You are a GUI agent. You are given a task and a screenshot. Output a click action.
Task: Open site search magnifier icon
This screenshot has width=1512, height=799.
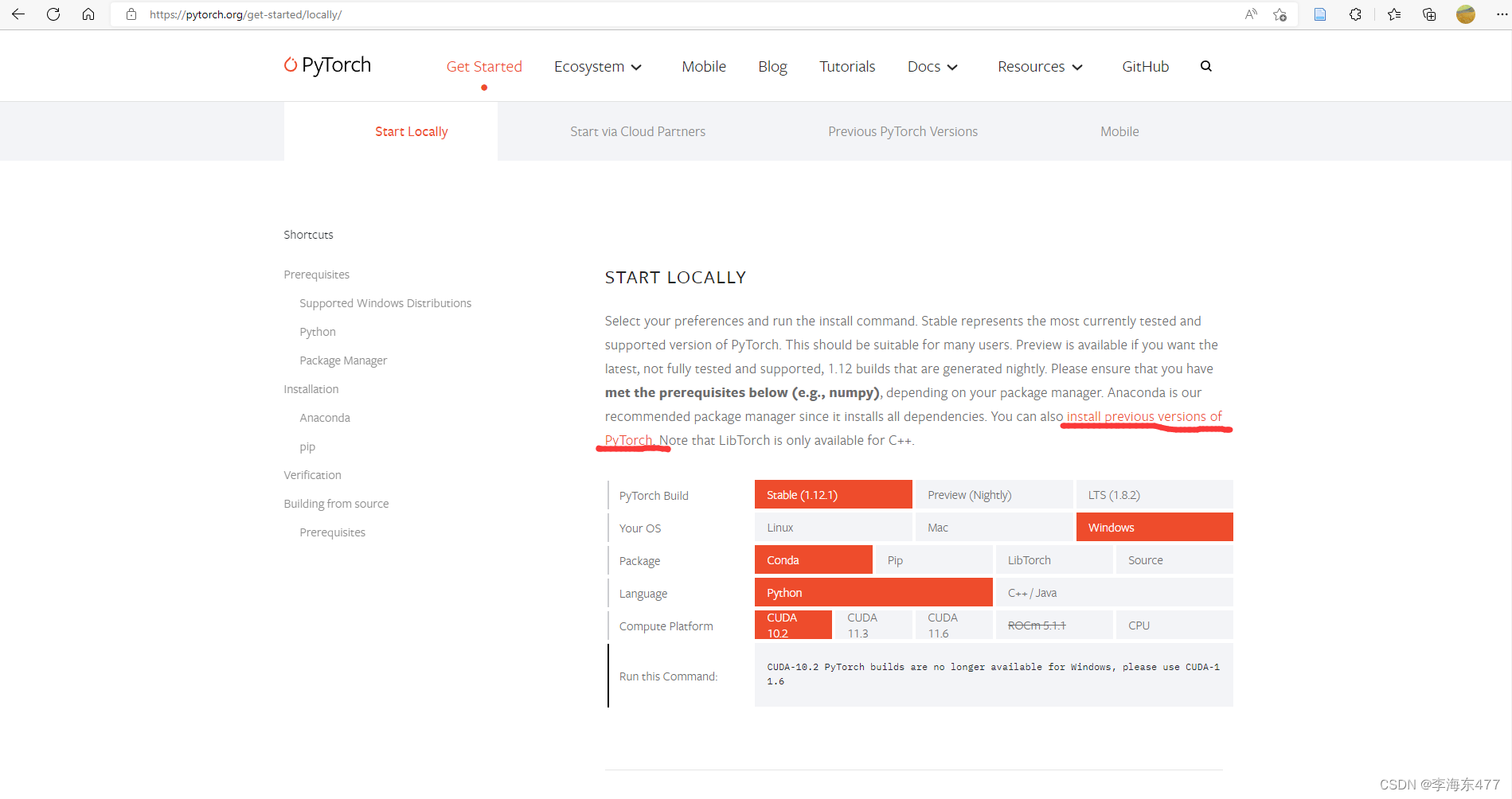click(x=1206, y=66)
